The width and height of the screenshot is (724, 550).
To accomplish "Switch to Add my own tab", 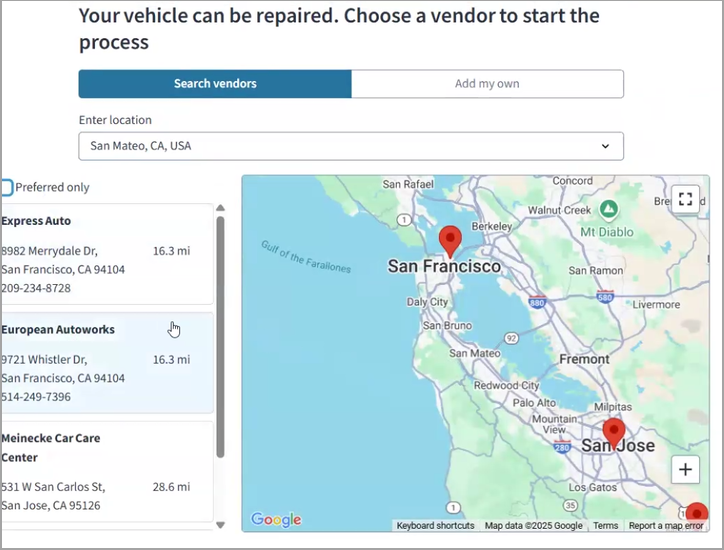I will (487, 84).
